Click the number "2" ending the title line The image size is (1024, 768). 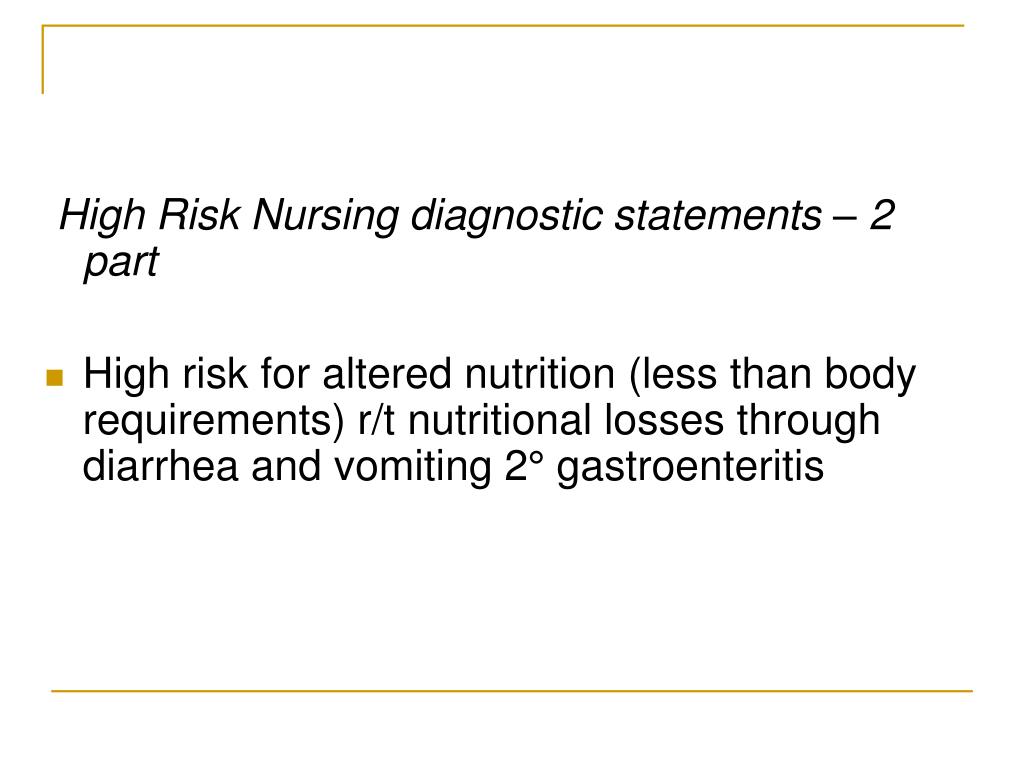[881, 215]
